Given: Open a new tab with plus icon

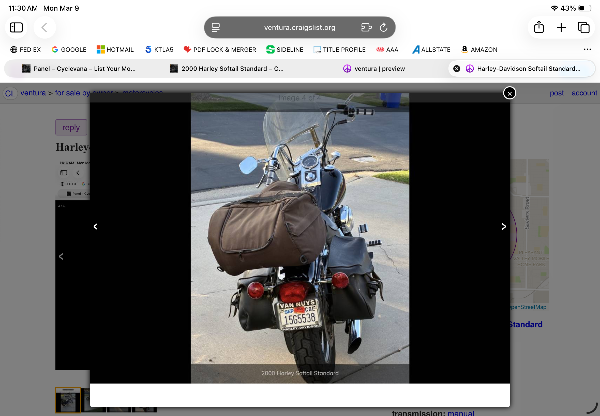Looking at the screenshot, I should pos(561,27).
